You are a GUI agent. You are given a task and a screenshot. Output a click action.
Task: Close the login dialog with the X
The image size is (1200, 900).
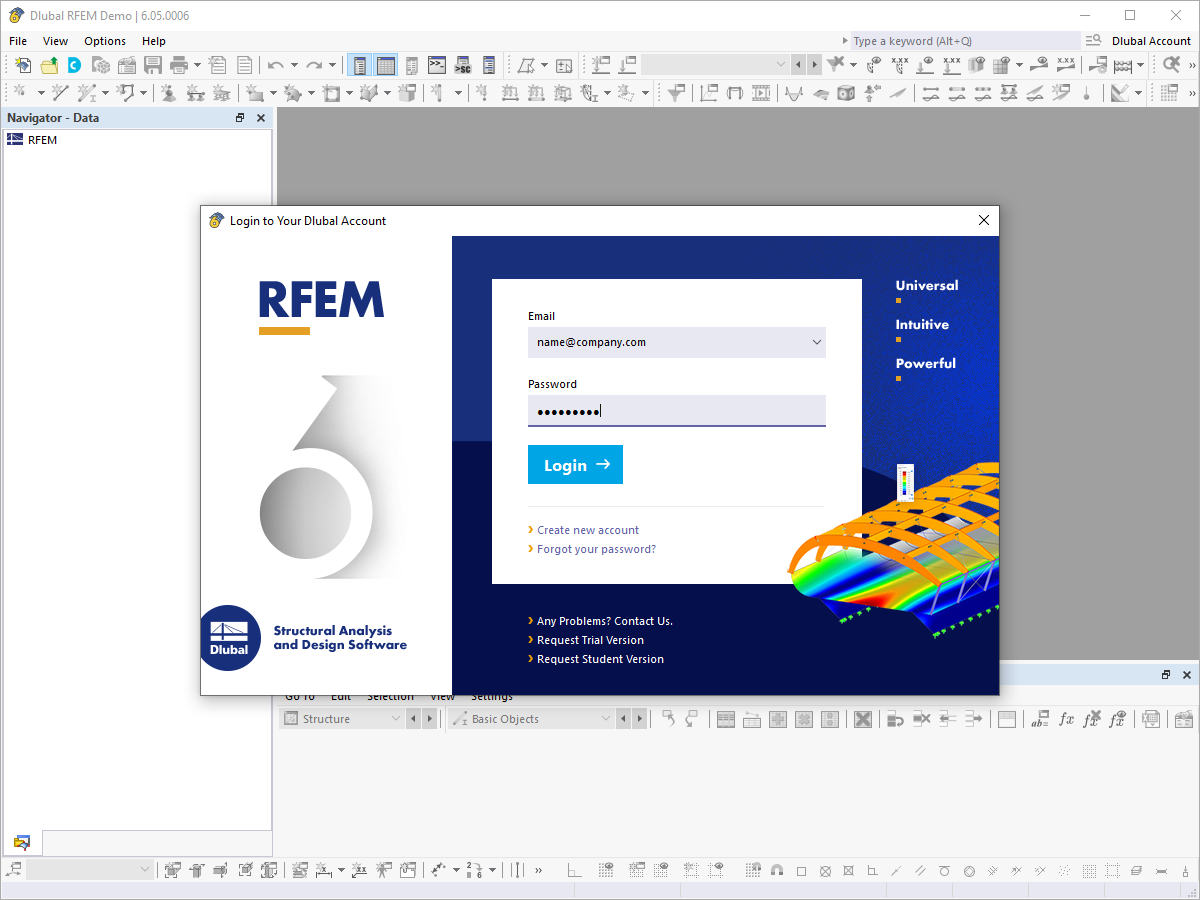click(x=983, y=221)
